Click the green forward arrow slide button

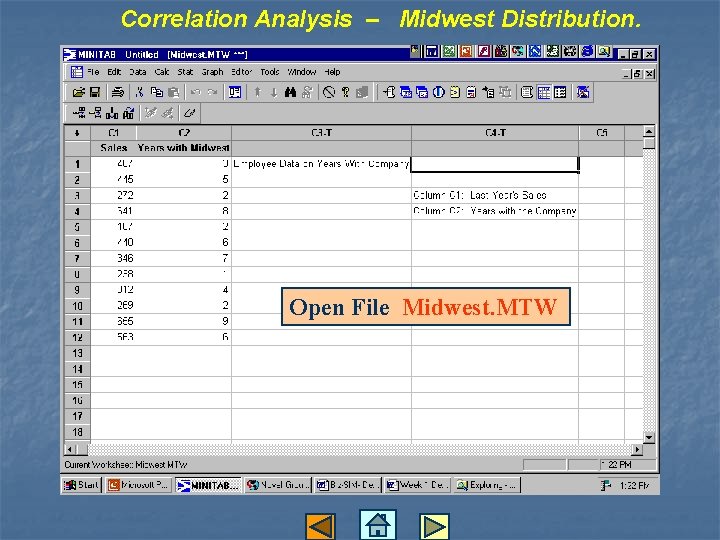click(434, 526)
